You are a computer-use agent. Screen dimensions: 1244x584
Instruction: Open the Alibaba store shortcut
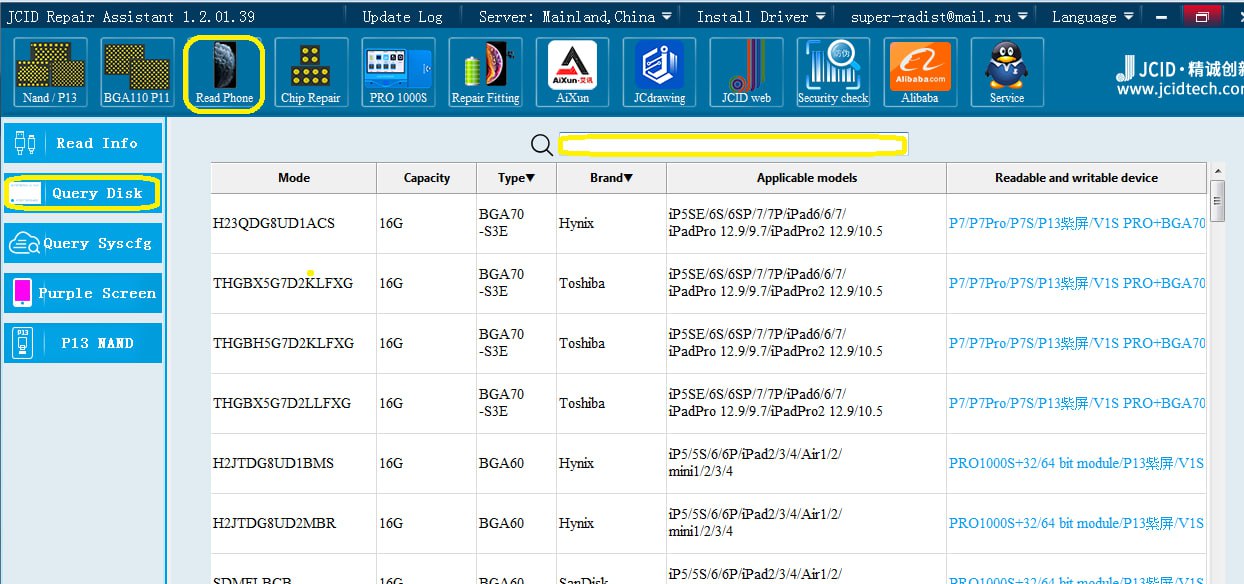920,72
